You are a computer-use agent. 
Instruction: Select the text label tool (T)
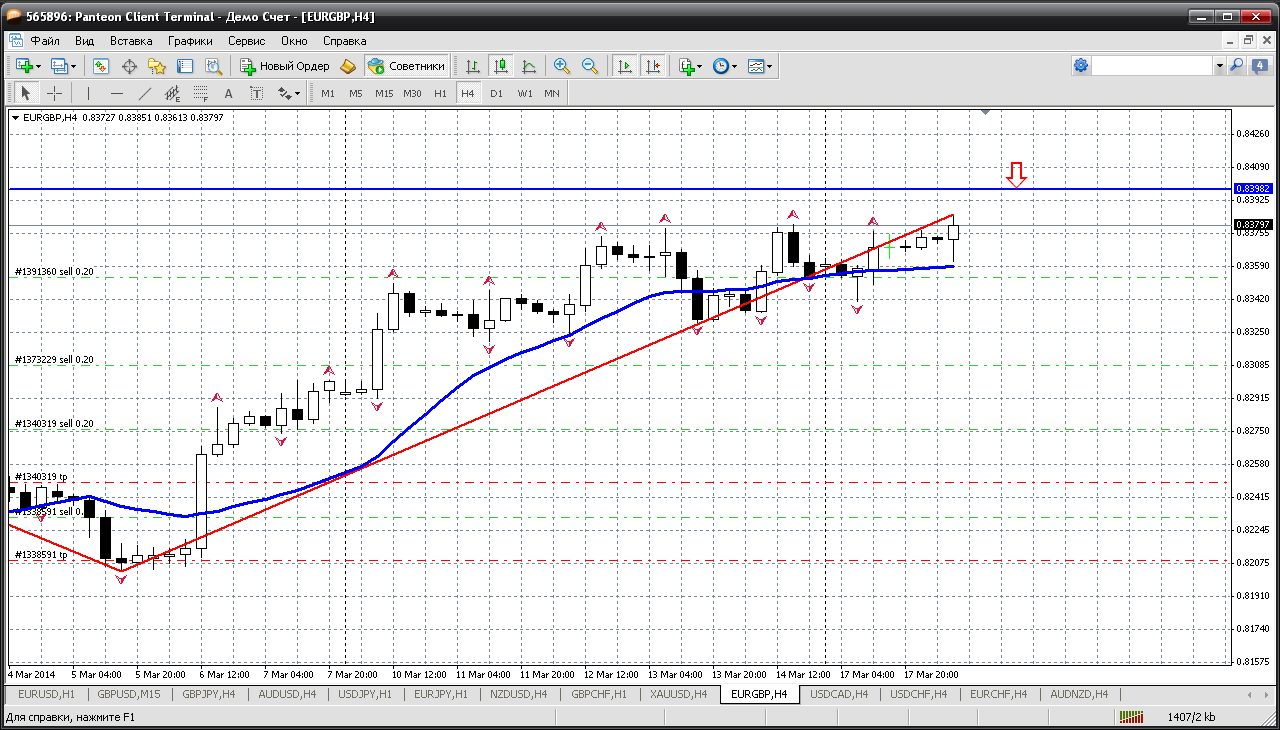click(x=256, y=93)
